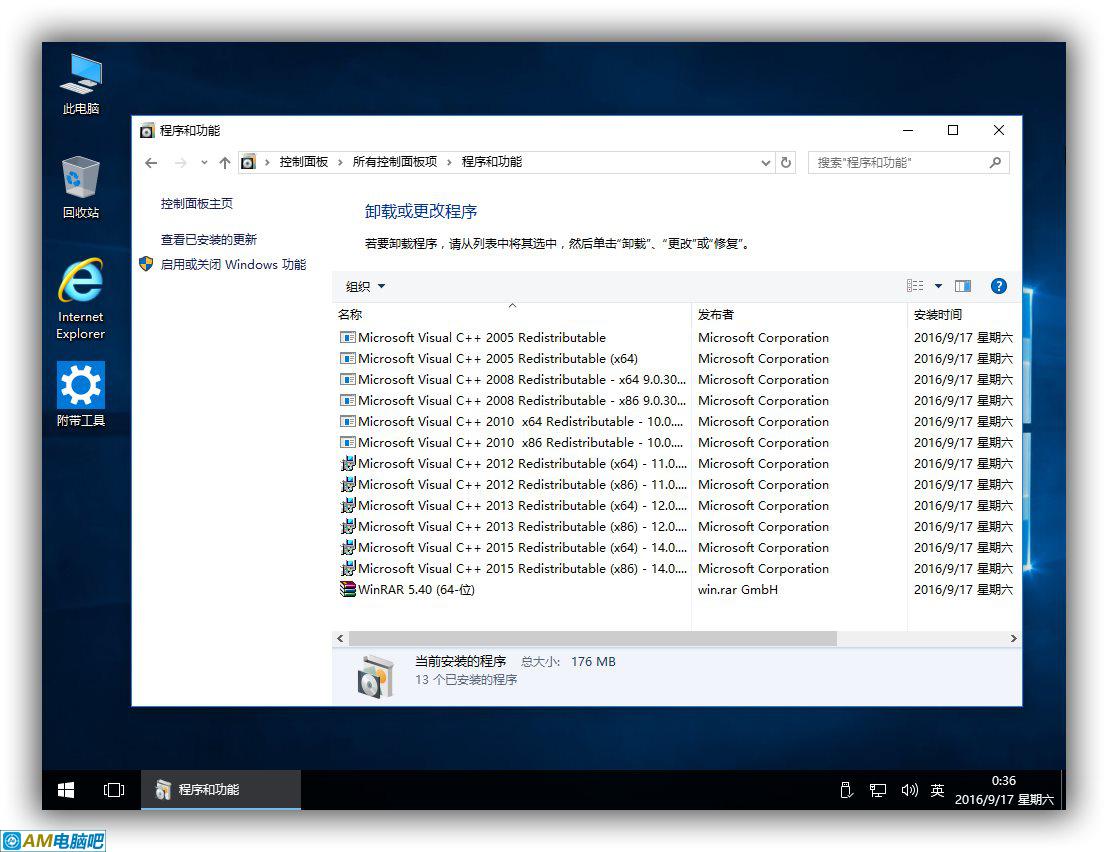Open Task View on the taskbar

tap(114, 790)
